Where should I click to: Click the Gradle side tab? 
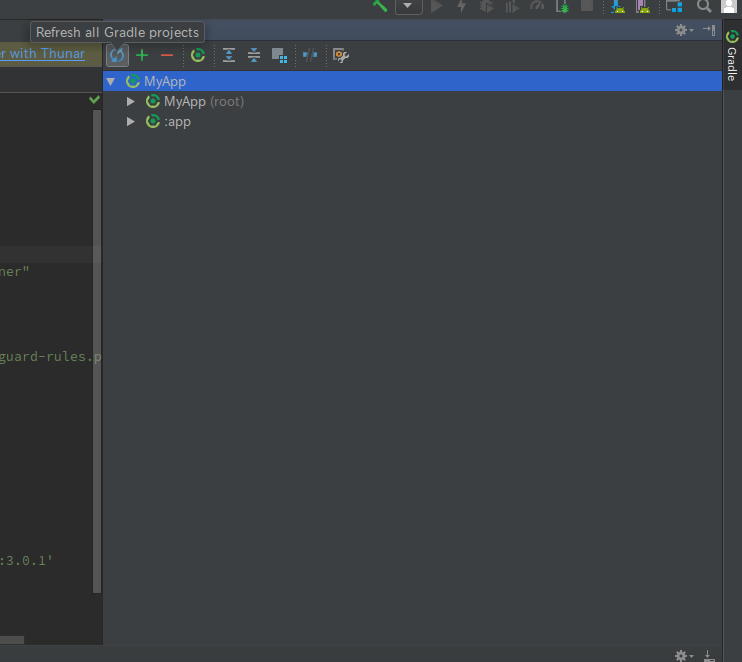tap(732, 55)
